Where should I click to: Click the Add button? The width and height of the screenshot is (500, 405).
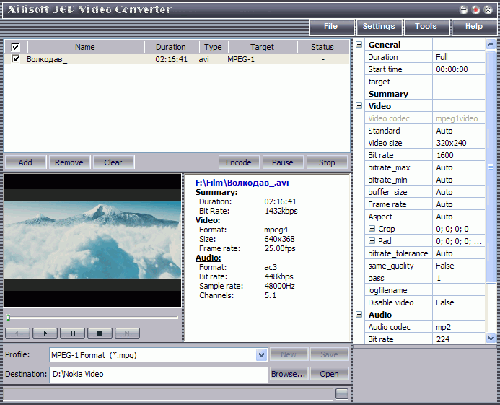tap(25, 162)
